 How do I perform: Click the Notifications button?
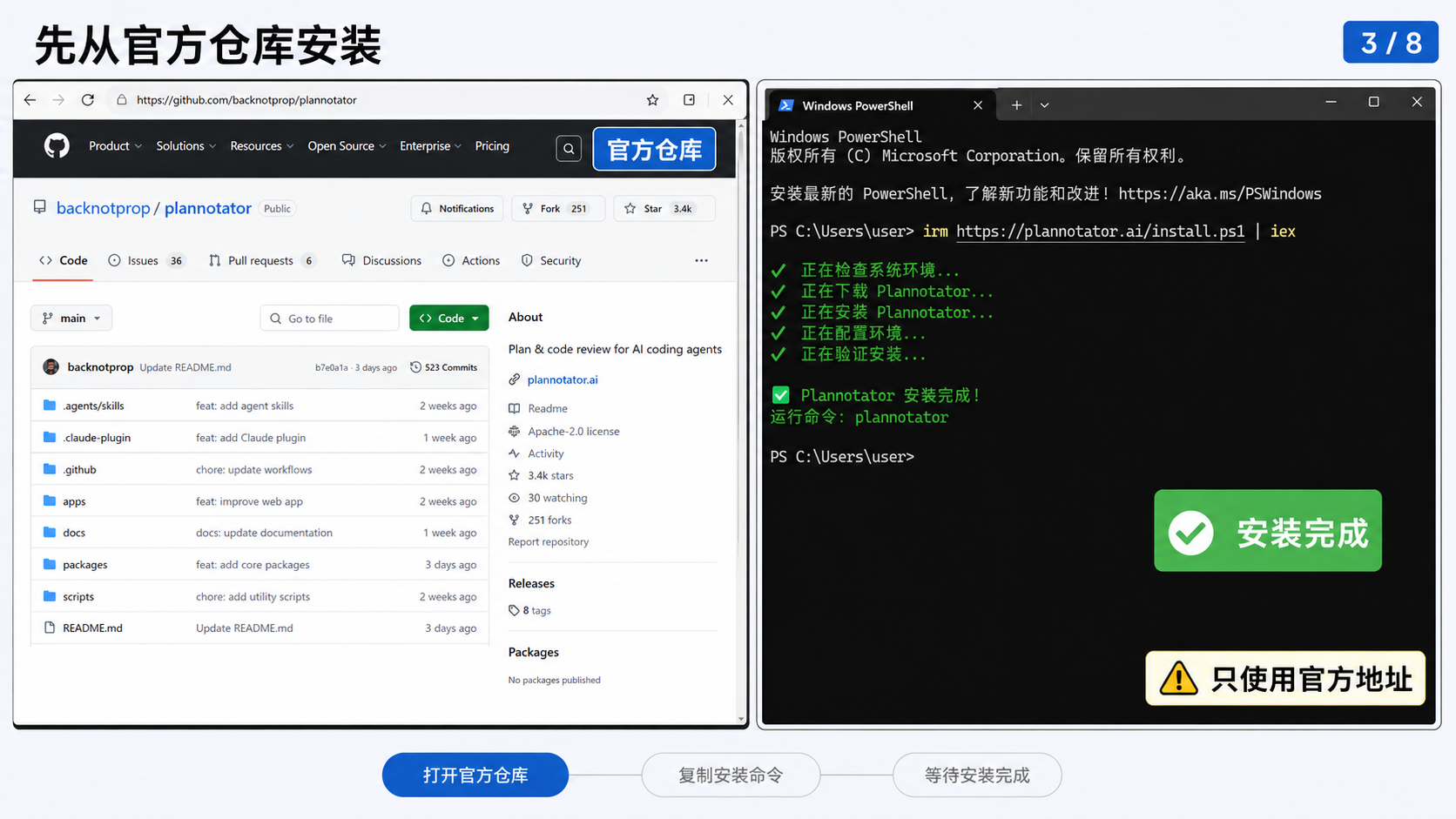coord(457,209)
